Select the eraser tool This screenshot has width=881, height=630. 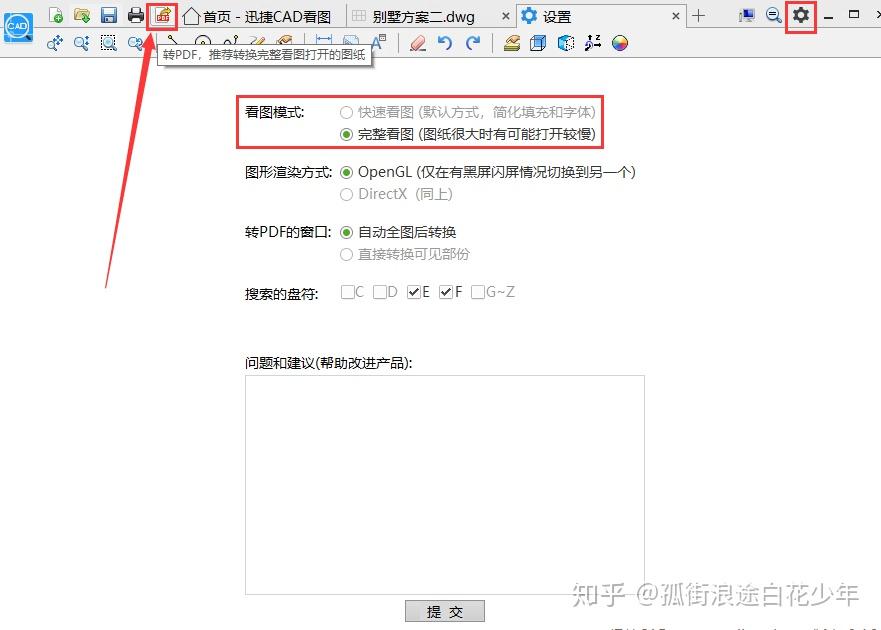417,43
